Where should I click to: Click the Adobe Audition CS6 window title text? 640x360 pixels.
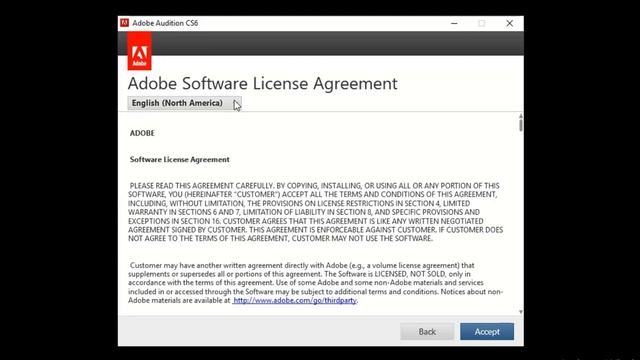[x=165, y=23]
